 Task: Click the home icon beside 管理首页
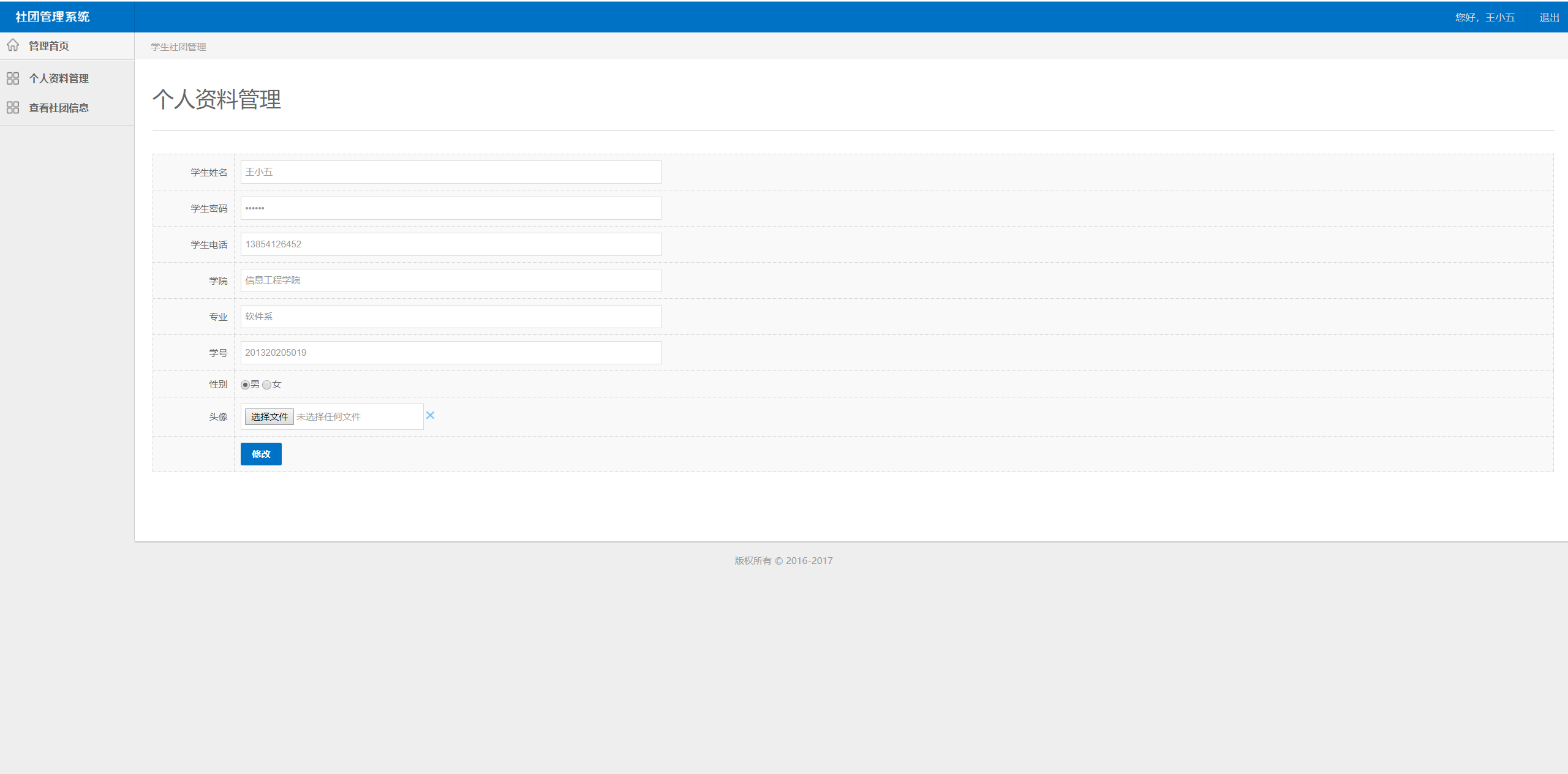pos(13,45)
